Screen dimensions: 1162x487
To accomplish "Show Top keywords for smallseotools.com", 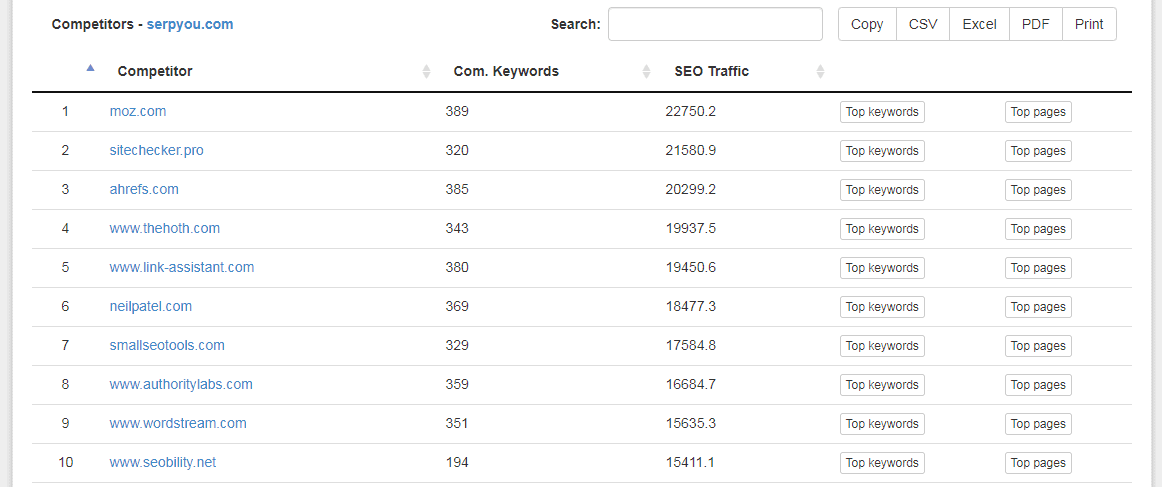I will coord(882,345).
